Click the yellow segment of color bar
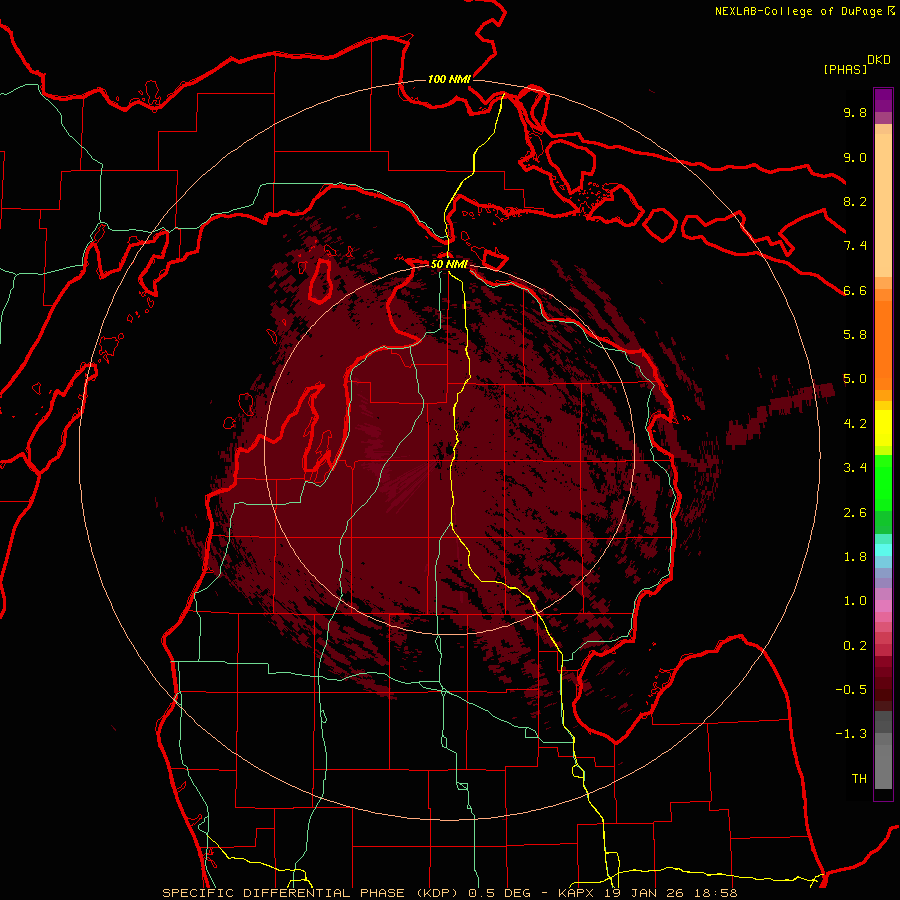This screenshot has width=900, height=900. (x=883, y=428)
